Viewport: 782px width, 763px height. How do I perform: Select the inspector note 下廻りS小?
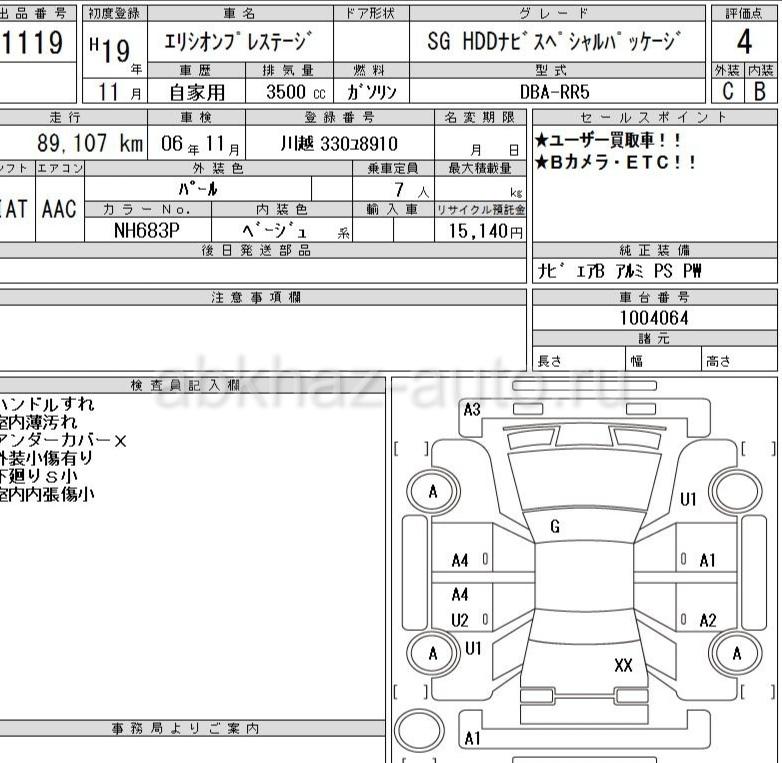pyautogui.click(x=38, y=476)
